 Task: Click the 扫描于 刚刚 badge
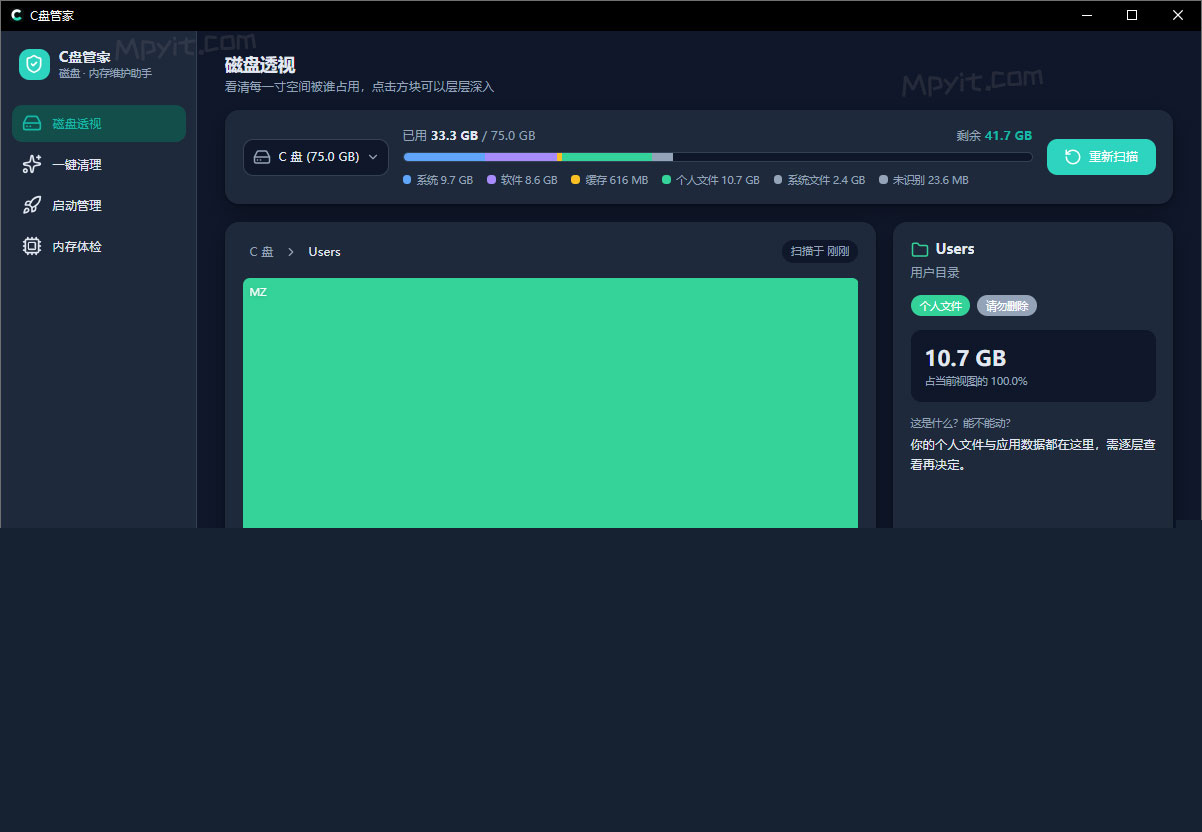[820, 251]
